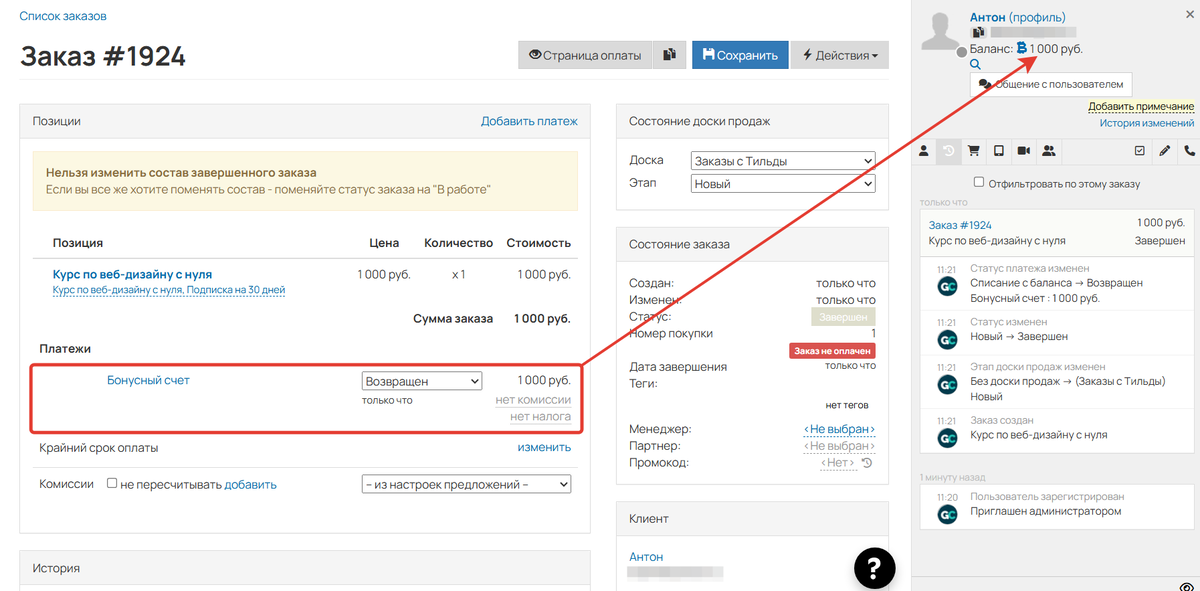
Task: Open the 'из настроек предложений' commission dropdown
Action: pyautogui.click(x=466, y=484)
